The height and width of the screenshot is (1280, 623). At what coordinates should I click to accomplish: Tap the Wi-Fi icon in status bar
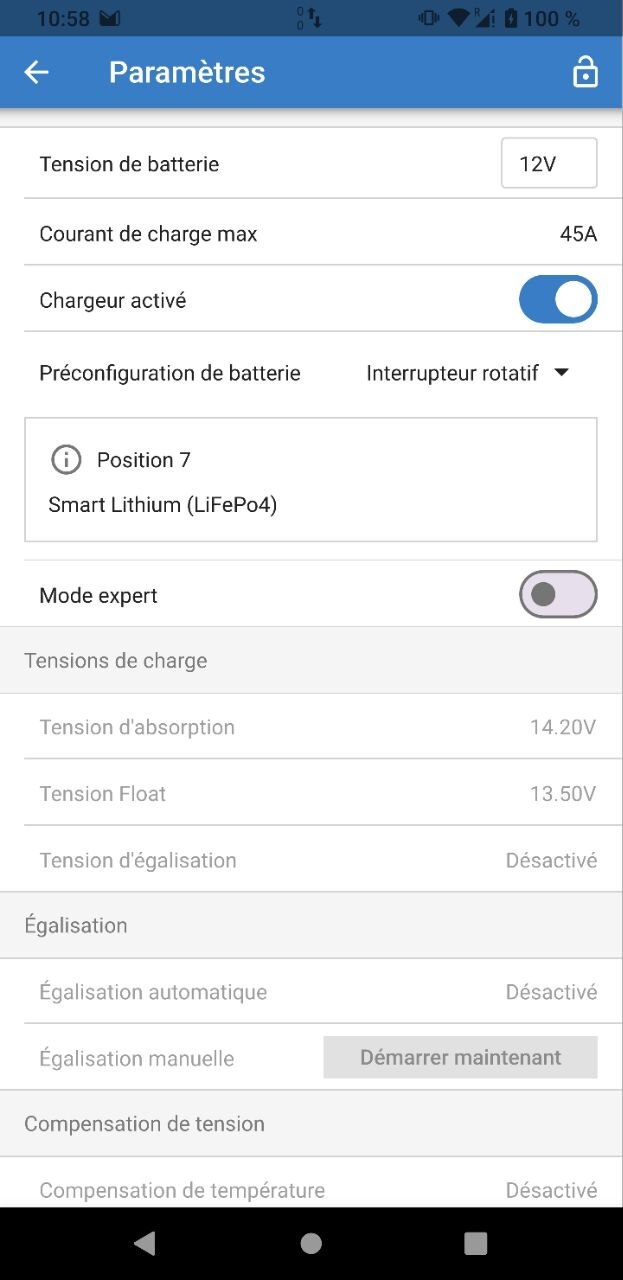click(458, 18)
